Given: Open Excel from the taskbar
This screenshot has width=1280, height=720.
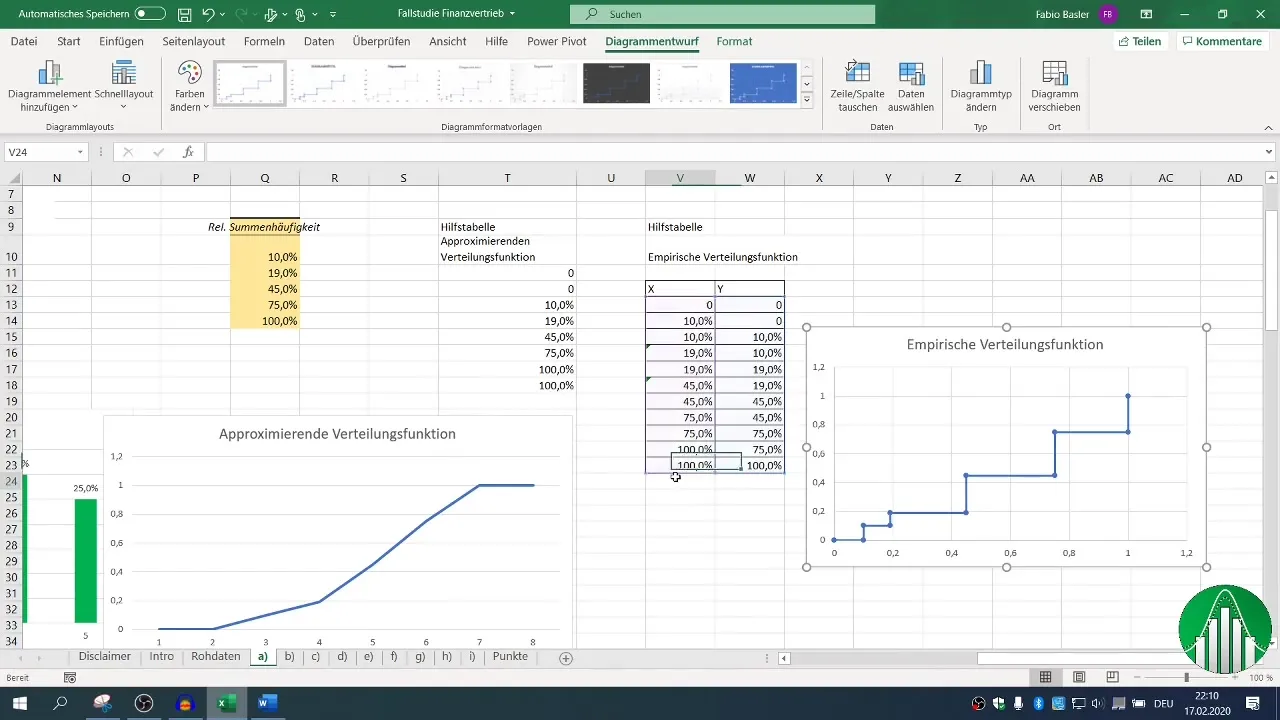Looking at the screenshot, I should tap(227, 703).
